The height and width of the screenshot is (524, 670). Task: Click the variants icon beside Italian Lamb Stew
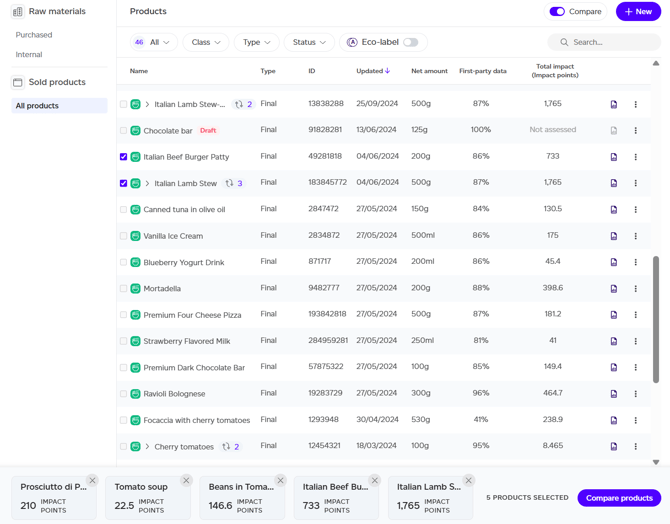coord(229,184)
